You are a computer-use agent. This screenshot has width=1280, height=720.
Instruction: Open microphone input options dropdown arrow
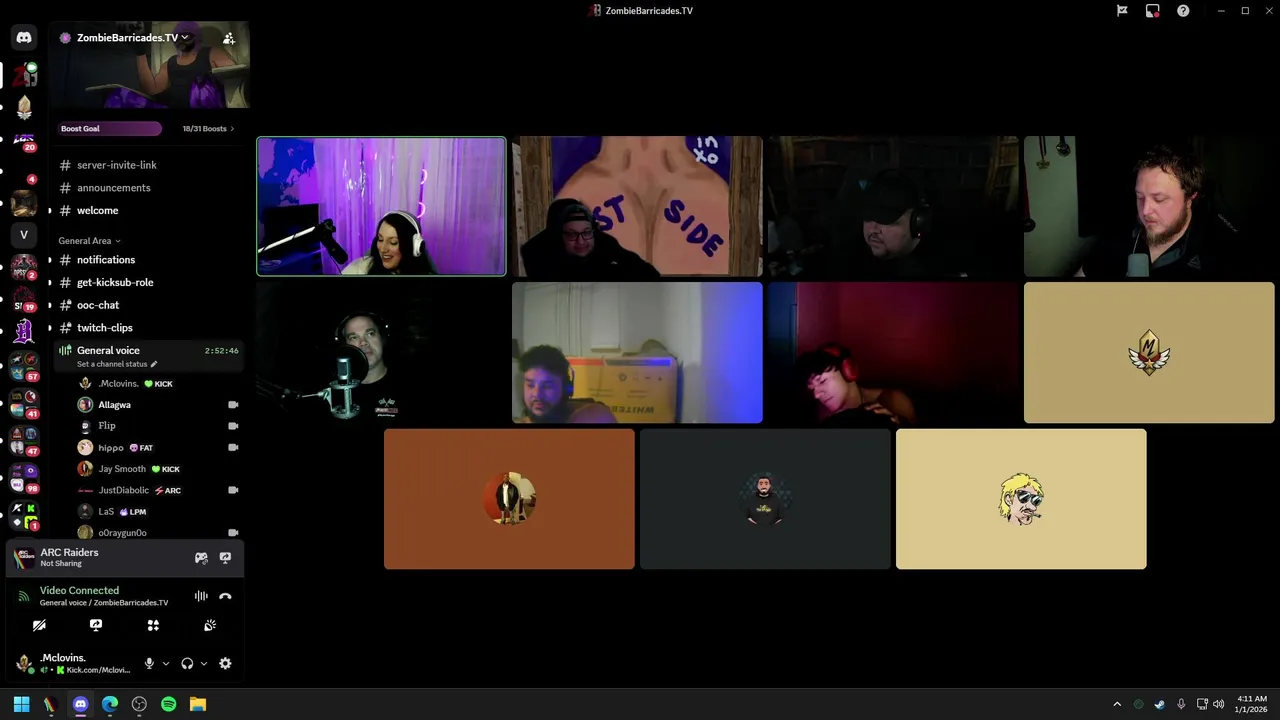point(166,663)
